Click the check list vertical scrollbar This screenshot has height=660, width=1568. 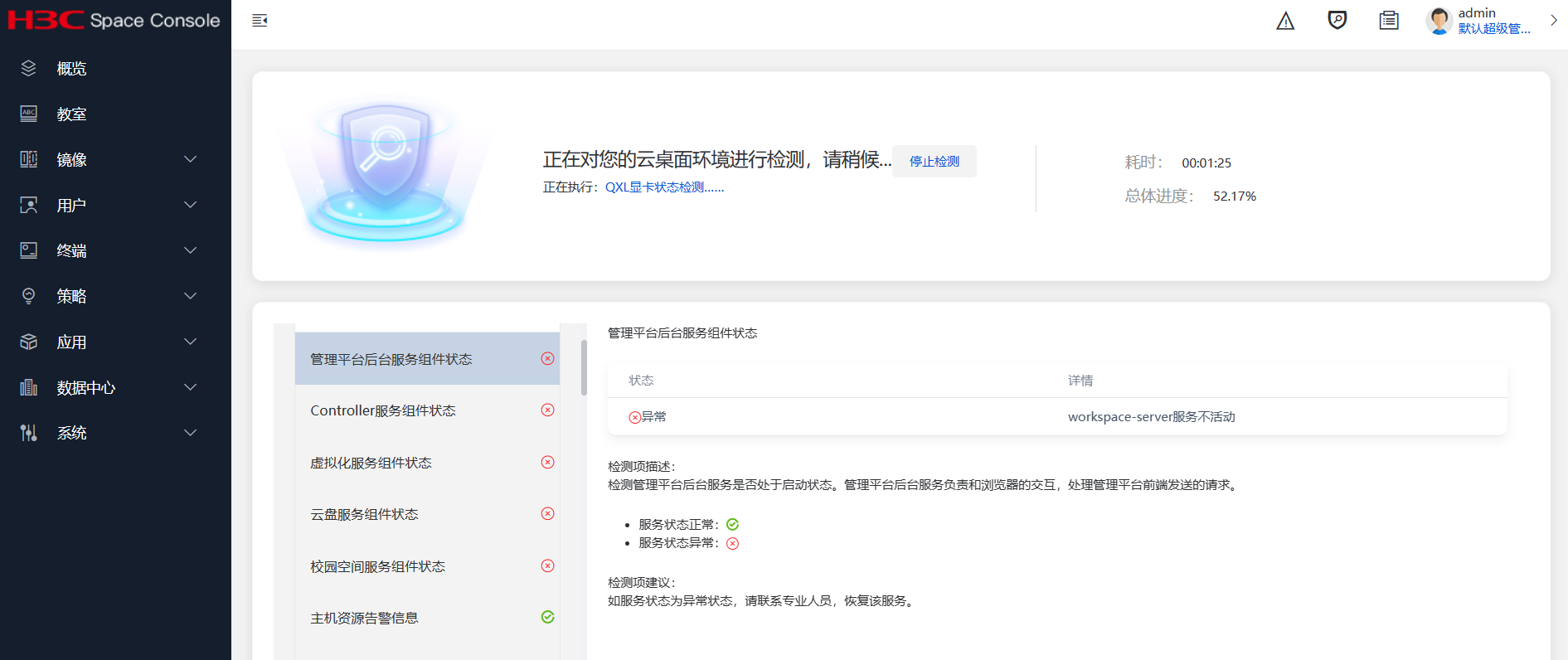(584, 369)
